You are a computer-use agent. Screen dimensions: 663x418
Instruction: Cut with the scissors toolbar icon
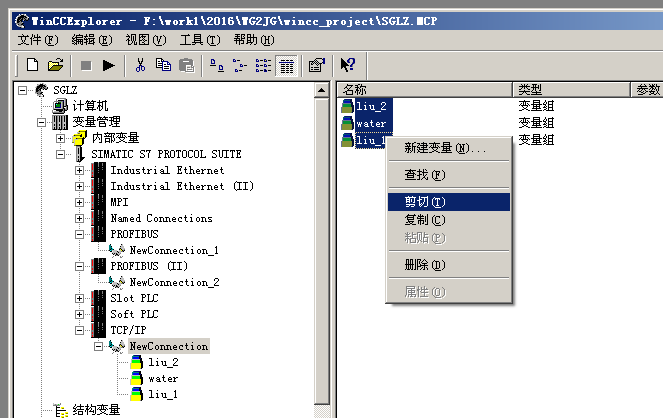(x=140, y=65)
